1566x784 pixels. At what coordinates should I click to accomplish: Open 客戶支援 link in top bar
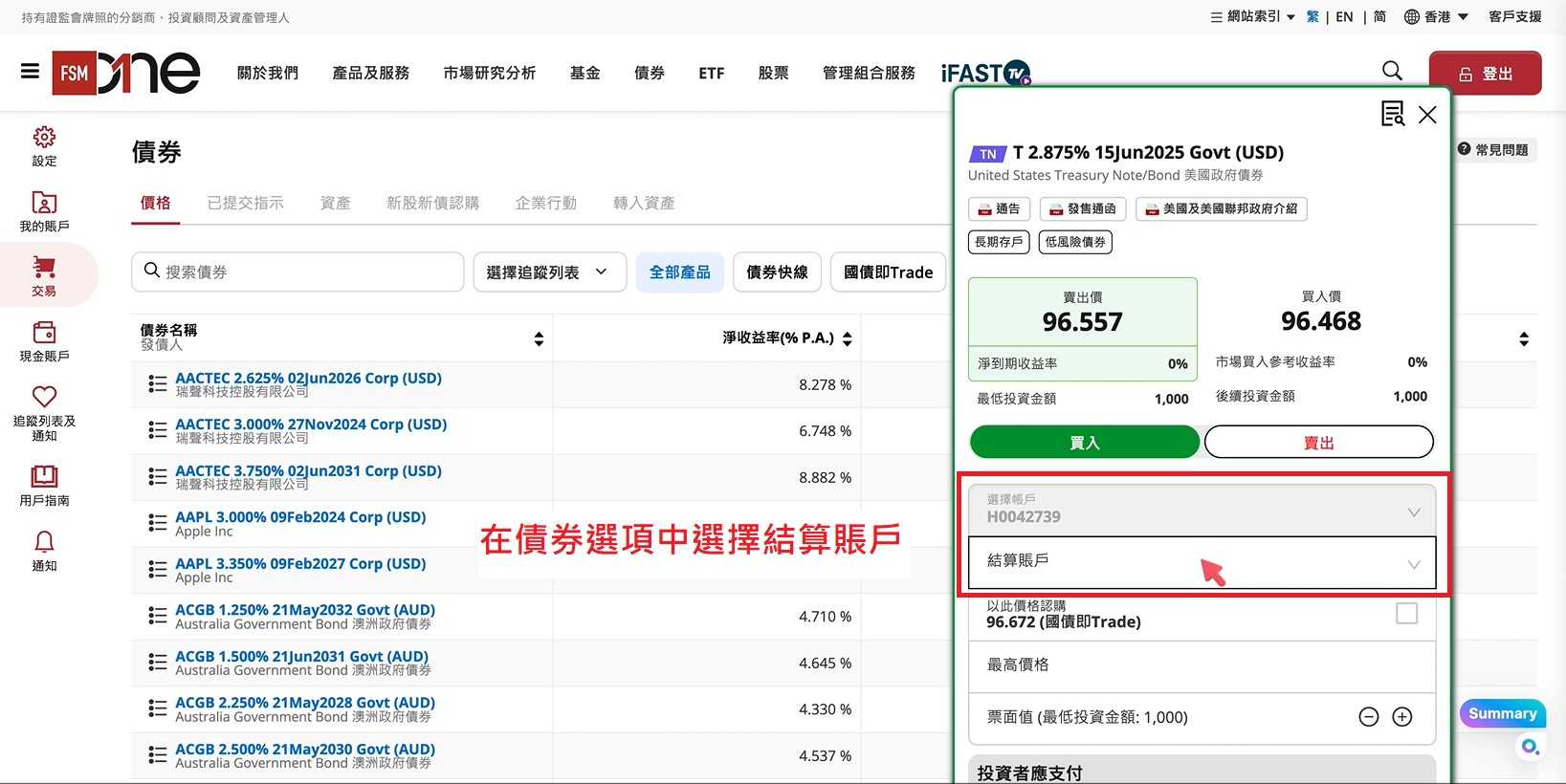pos(1515,16)
